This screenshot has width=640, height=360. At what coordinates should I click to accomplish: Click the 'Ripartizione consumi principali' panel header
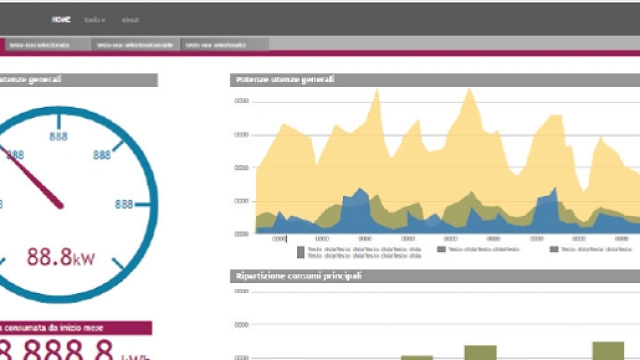click(435, 276)
